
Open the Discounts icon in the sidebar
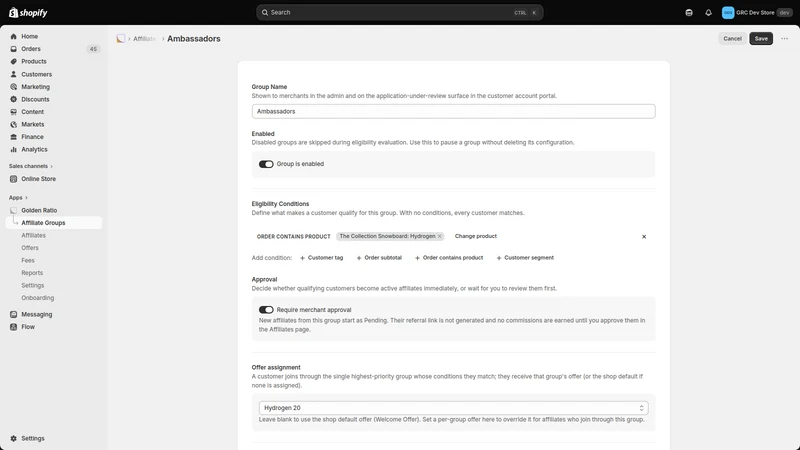click(x=13, y=99)
